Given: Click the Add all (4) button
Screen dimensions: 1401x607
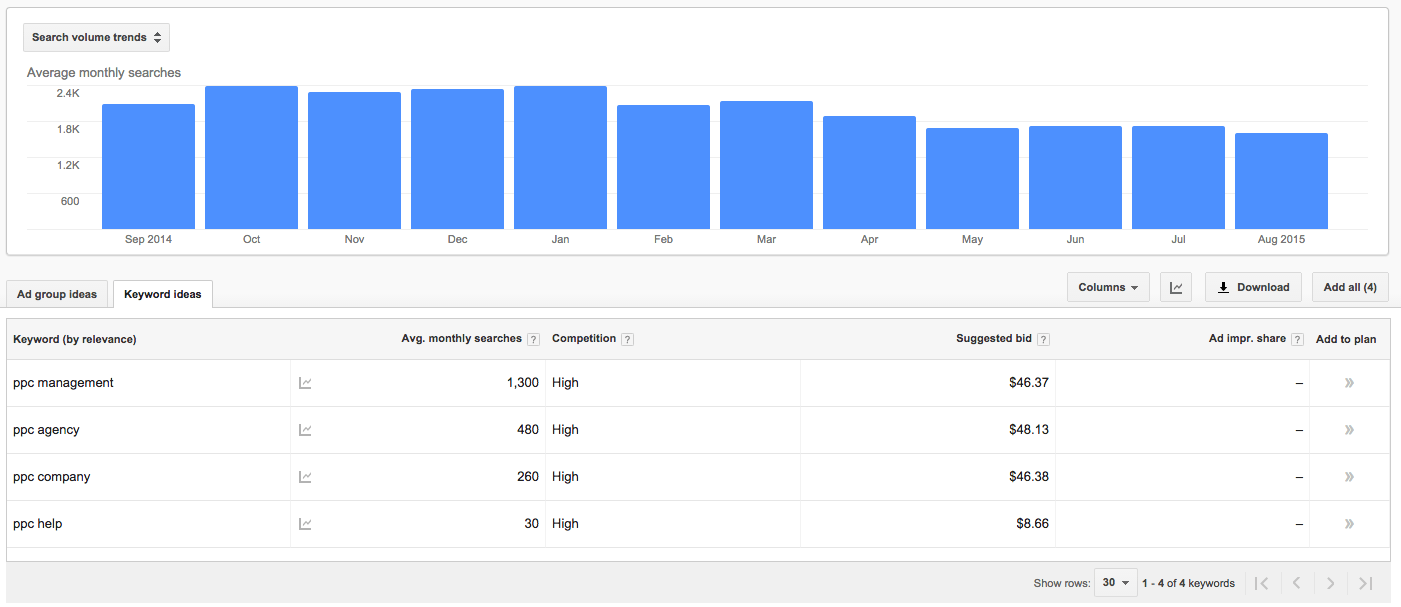Looking at the screenshot, I should click(x=1350, y=287).
